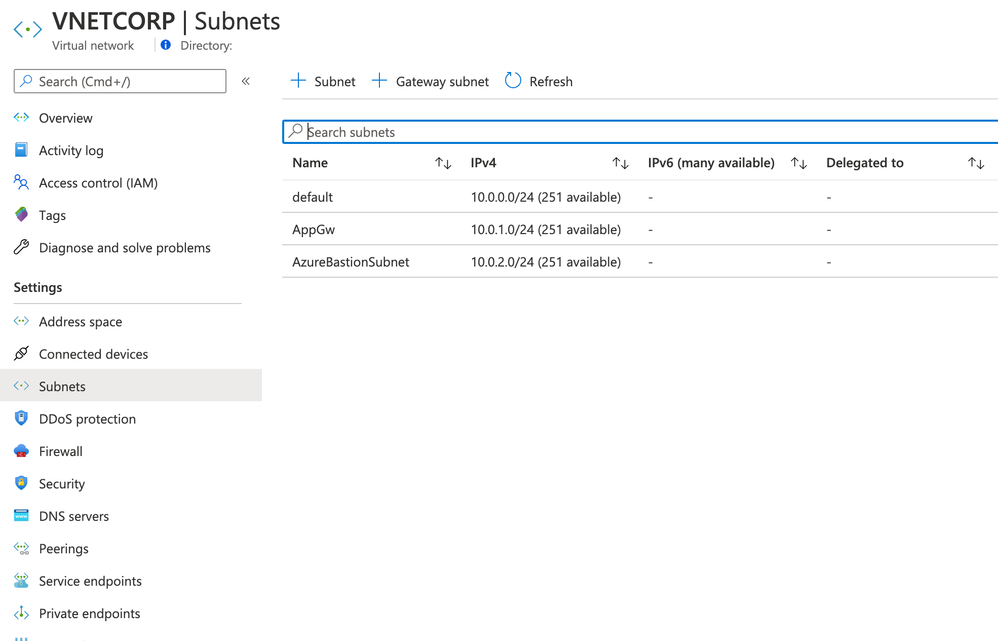Click the DDoS protection shield icon
998x641 pixels.
pos(21,418)
